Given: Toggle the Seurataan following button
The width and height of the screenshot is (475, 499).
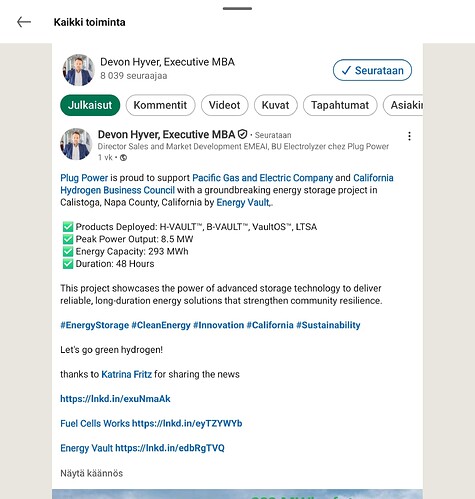Looking at the screenshot, I should click(x=372, y=70).
